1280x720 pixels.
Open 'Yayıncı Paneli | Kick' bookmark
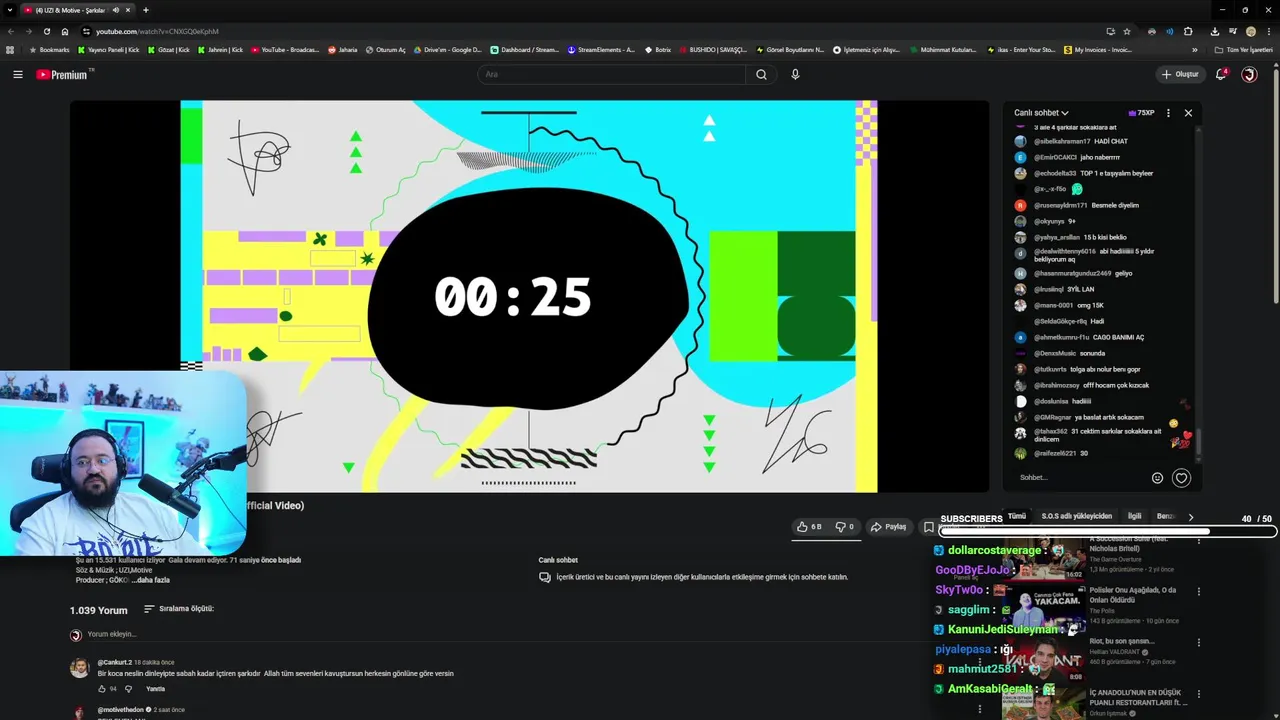pos(110,49)
